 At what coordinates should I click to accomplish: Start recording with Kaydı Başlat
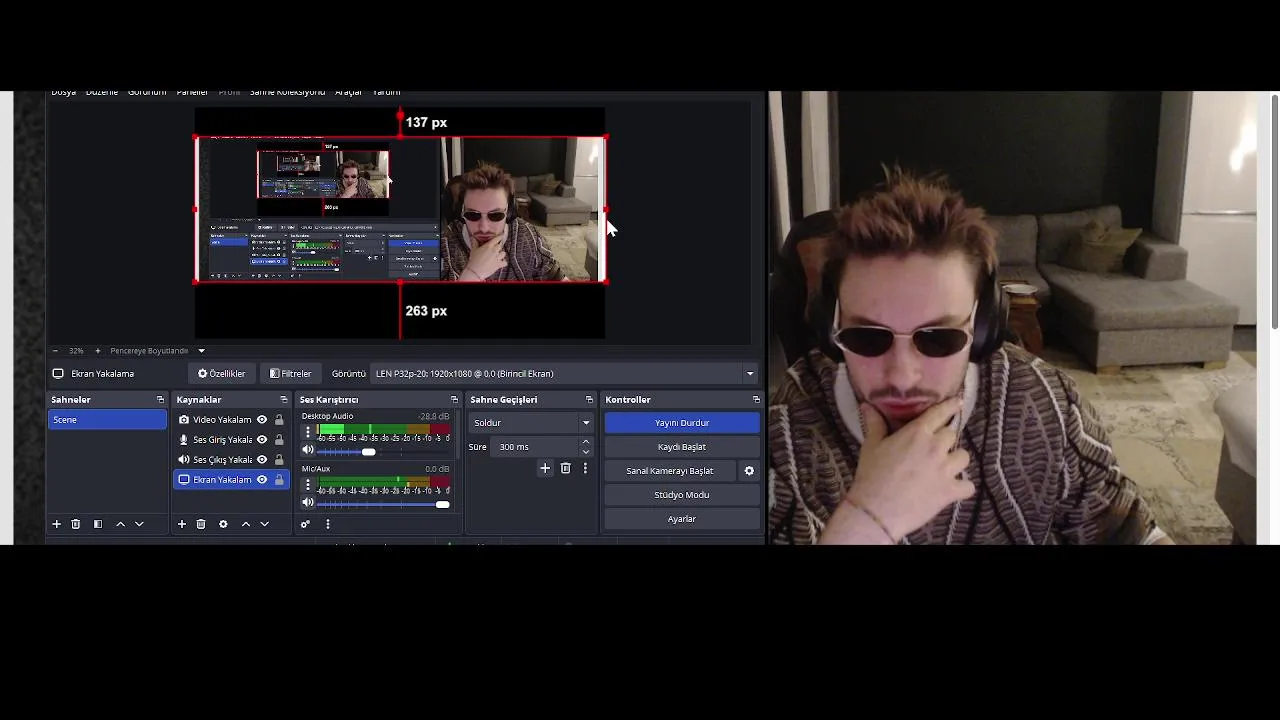tap(682, 447)
